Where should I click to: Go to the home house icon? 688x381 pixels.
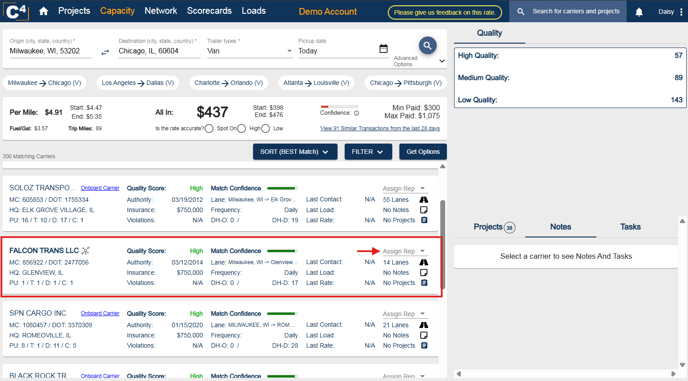click(43, 11)
